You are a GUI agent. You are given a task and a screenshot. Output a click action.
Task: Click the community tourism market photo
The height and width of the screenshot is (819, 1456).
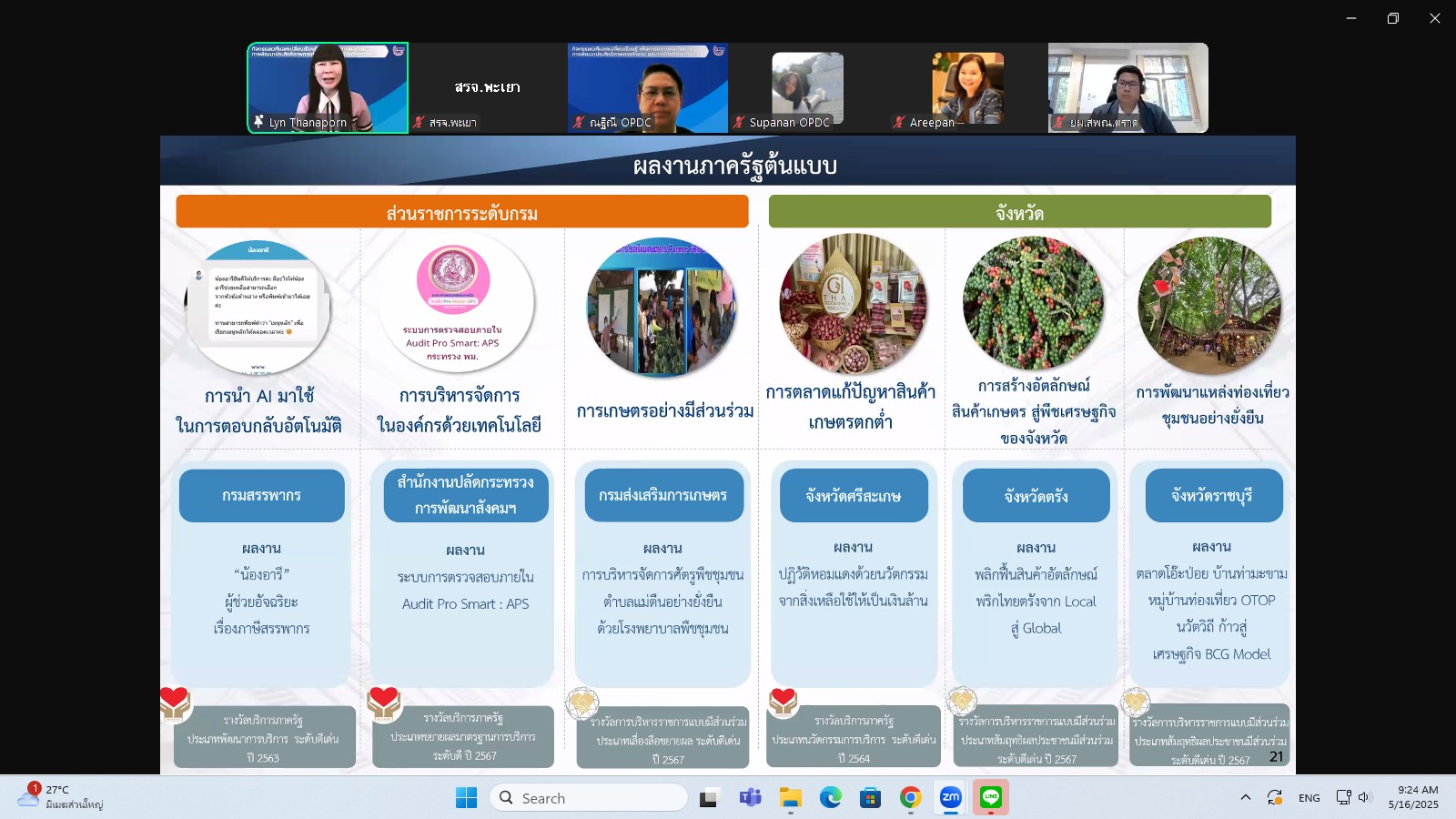point(1209,306)
